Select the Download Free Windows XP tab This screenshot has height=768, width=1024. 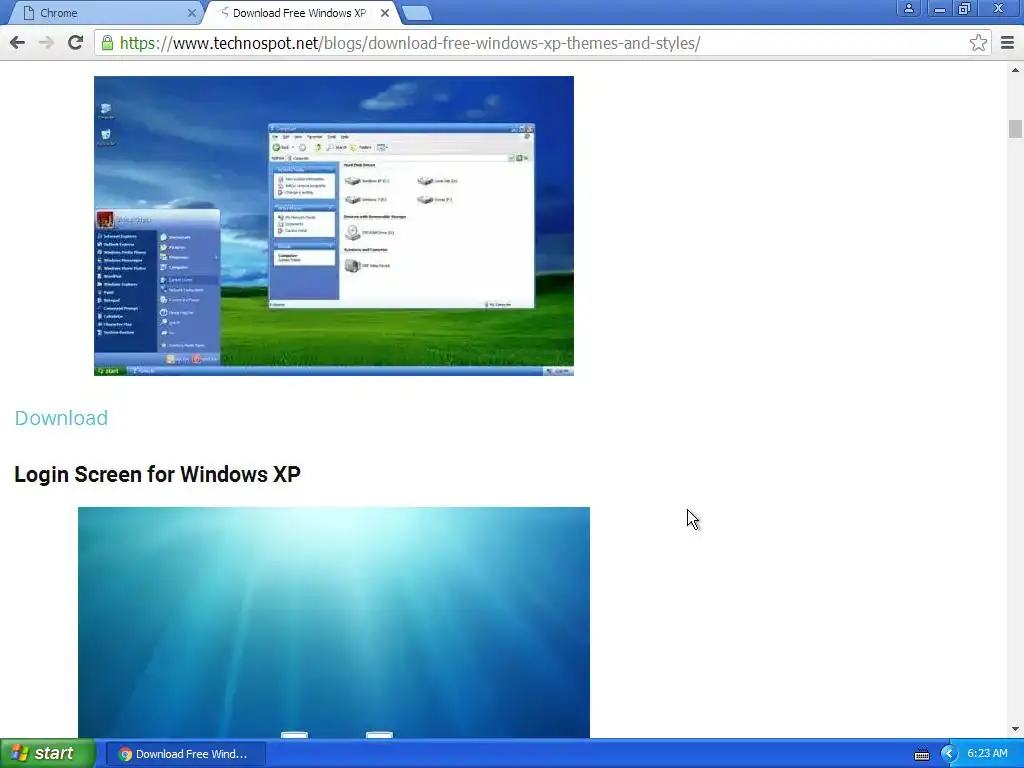point(298,13)
